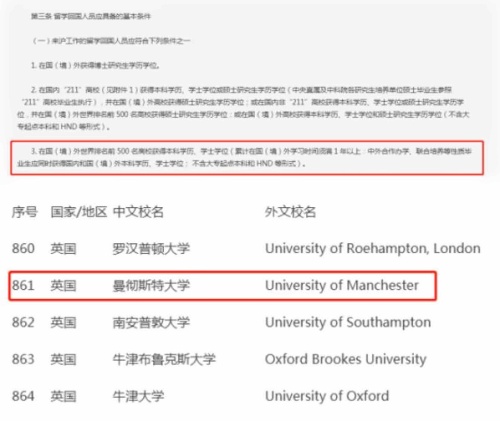500x421 pixels.
Task: Select 南安普敦大学 cell
Action: pyautogui.click(x=151, y=323)
